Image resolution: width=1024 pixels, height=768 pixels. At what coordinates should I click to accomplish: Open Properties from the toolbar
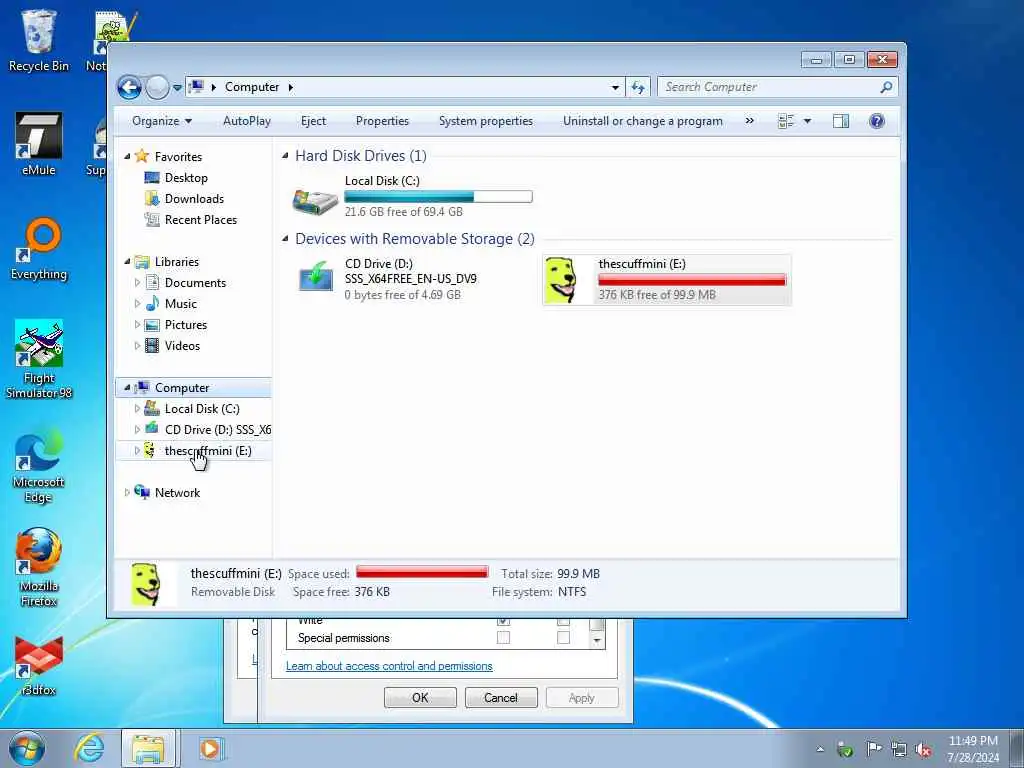(382, 121)
